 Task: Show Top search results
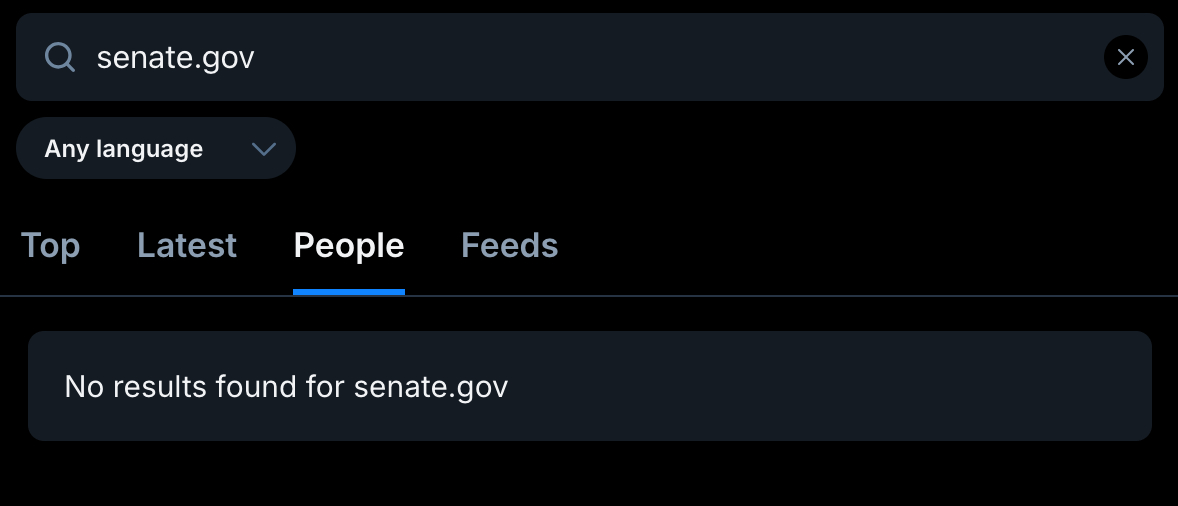point(50,246)
